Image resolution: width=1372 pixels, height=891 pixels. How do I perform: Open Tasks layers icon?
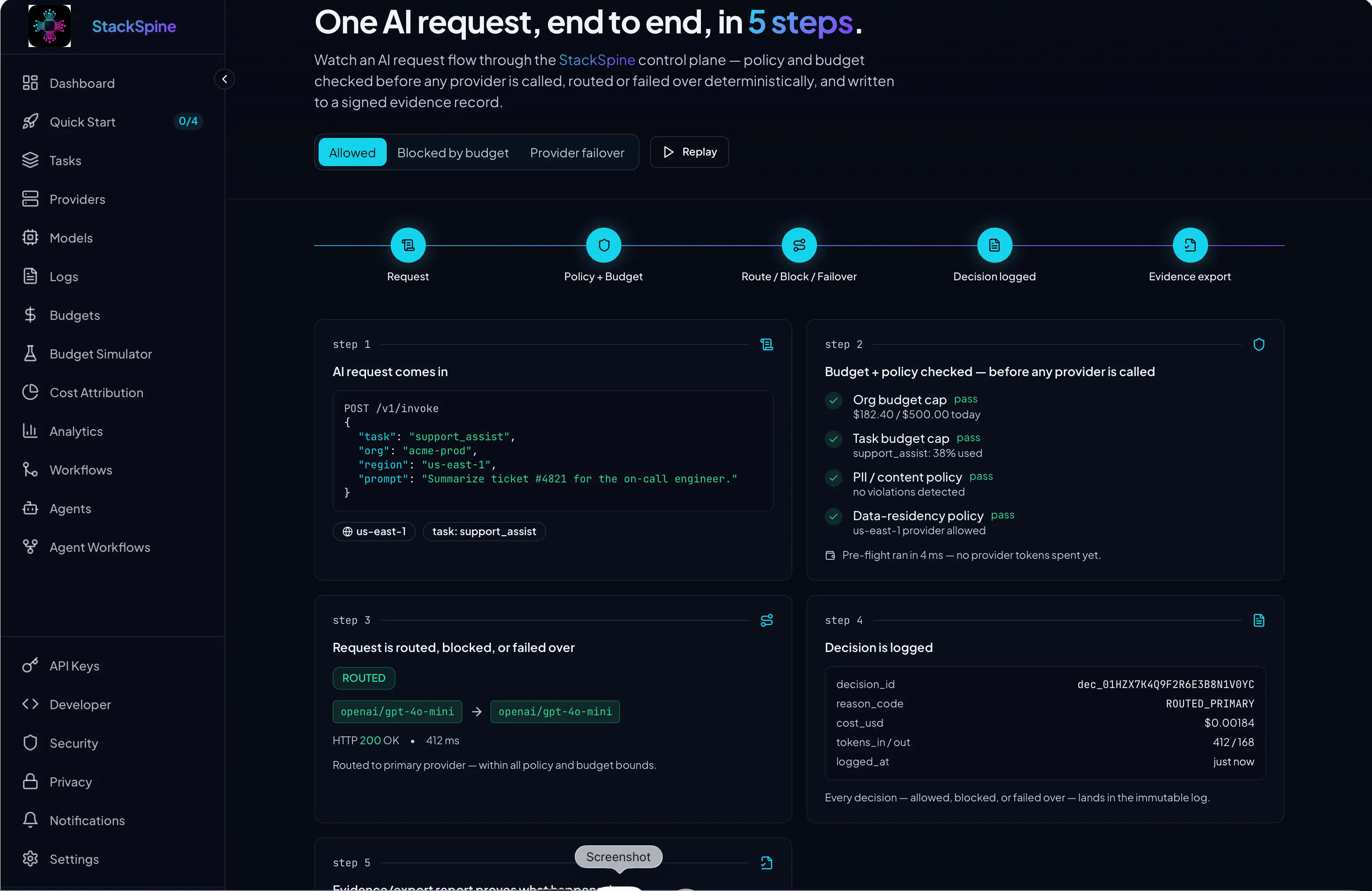click(x=30, y=160)
